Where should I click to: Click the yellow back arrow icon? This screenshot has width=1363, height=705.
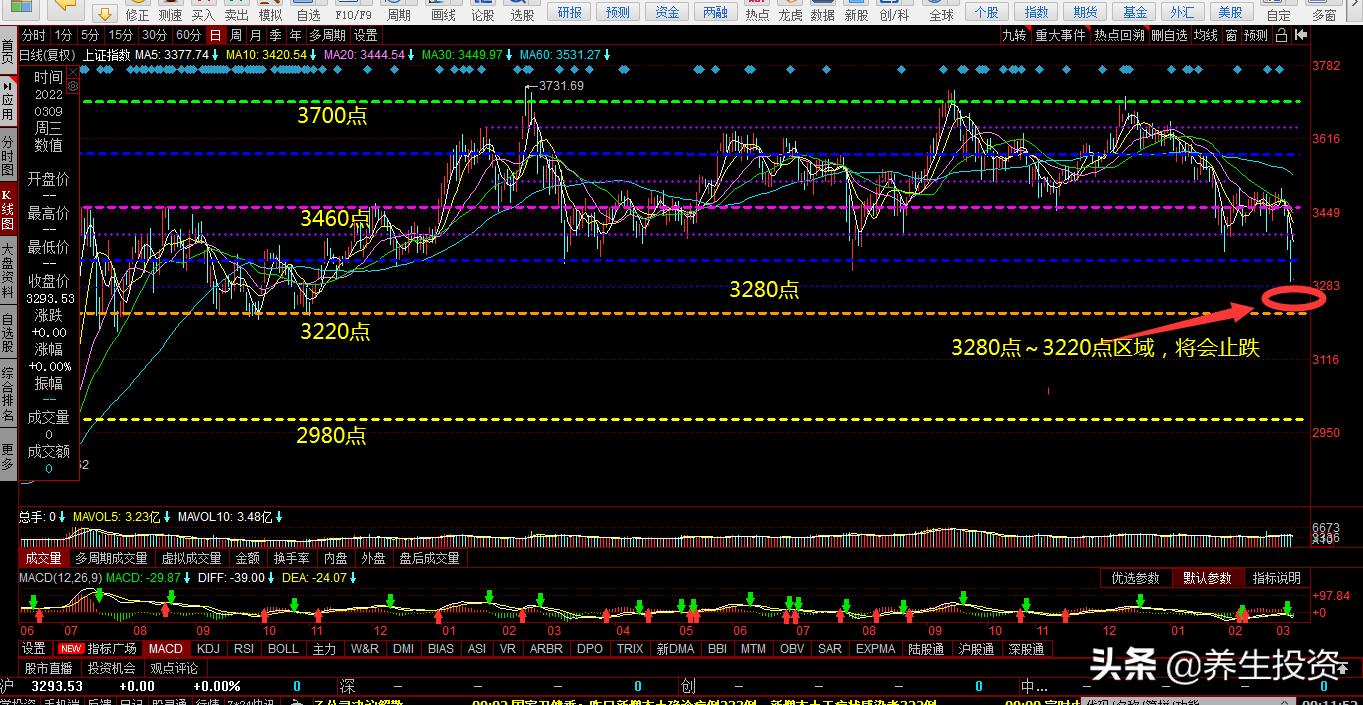point(64,8)
